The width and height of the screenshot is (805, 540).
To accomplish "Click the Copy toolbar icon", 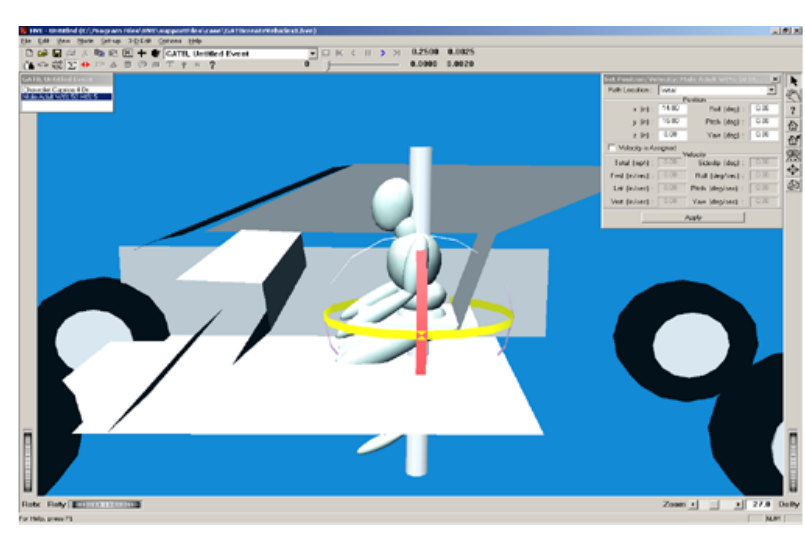I will point(99,53).
